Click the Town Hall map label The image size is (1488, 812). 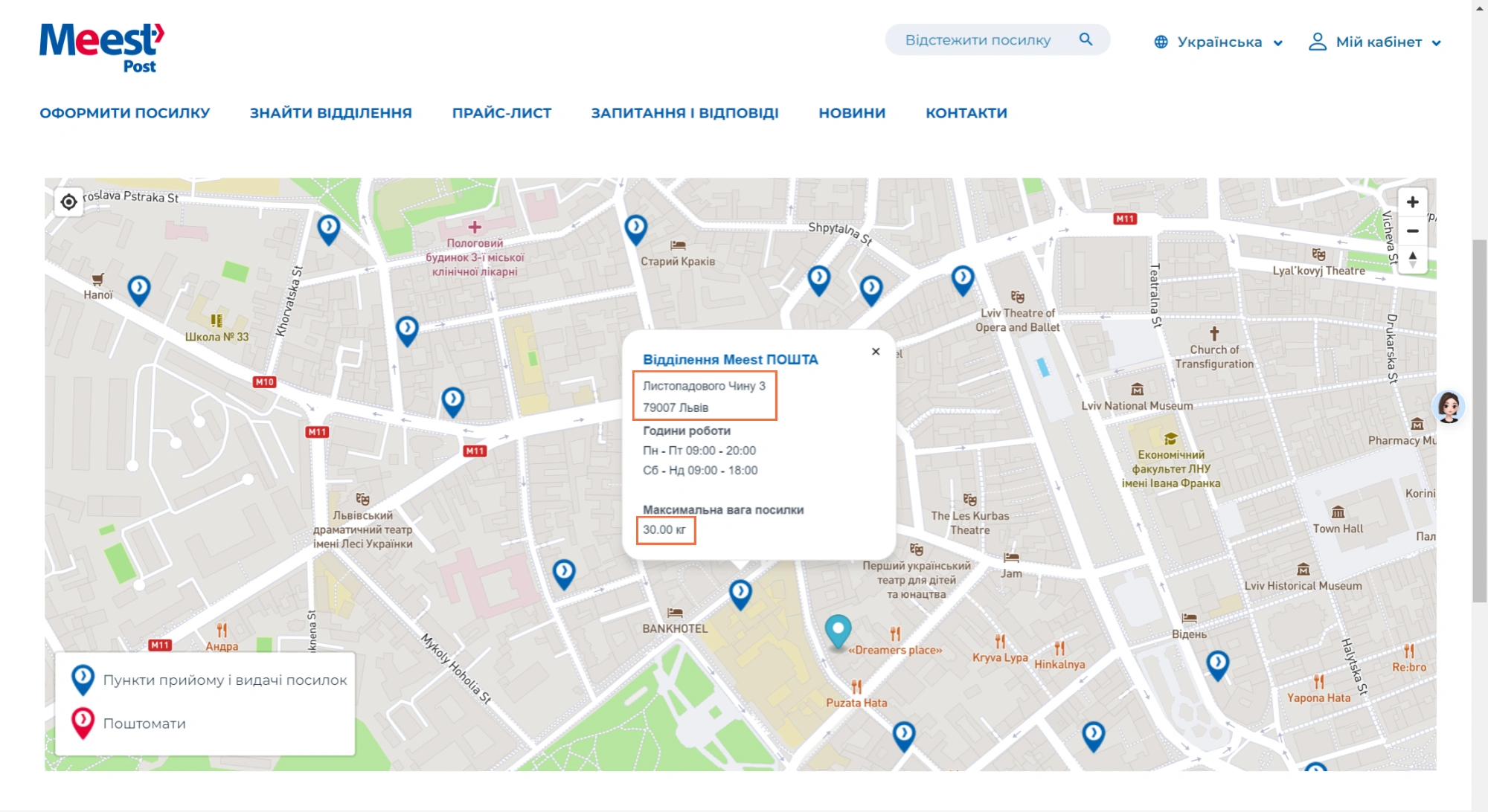(x=1338, y=529)
